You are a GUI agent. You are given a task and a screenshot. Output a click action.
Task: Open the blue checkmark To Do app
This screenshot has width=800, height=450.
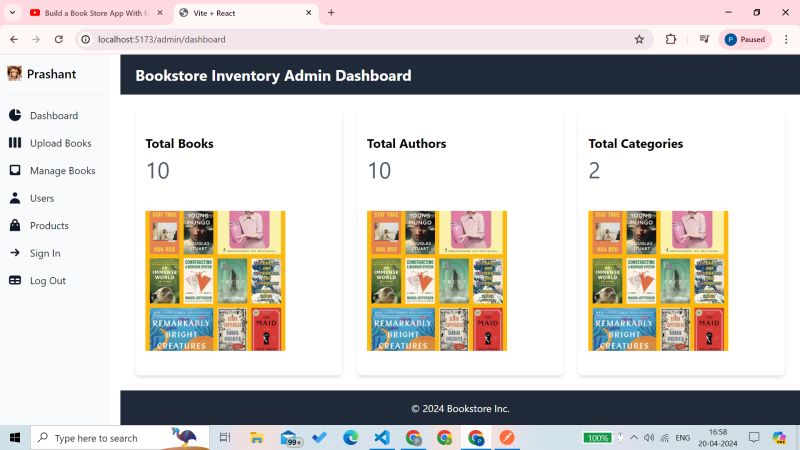pos(320,438)
